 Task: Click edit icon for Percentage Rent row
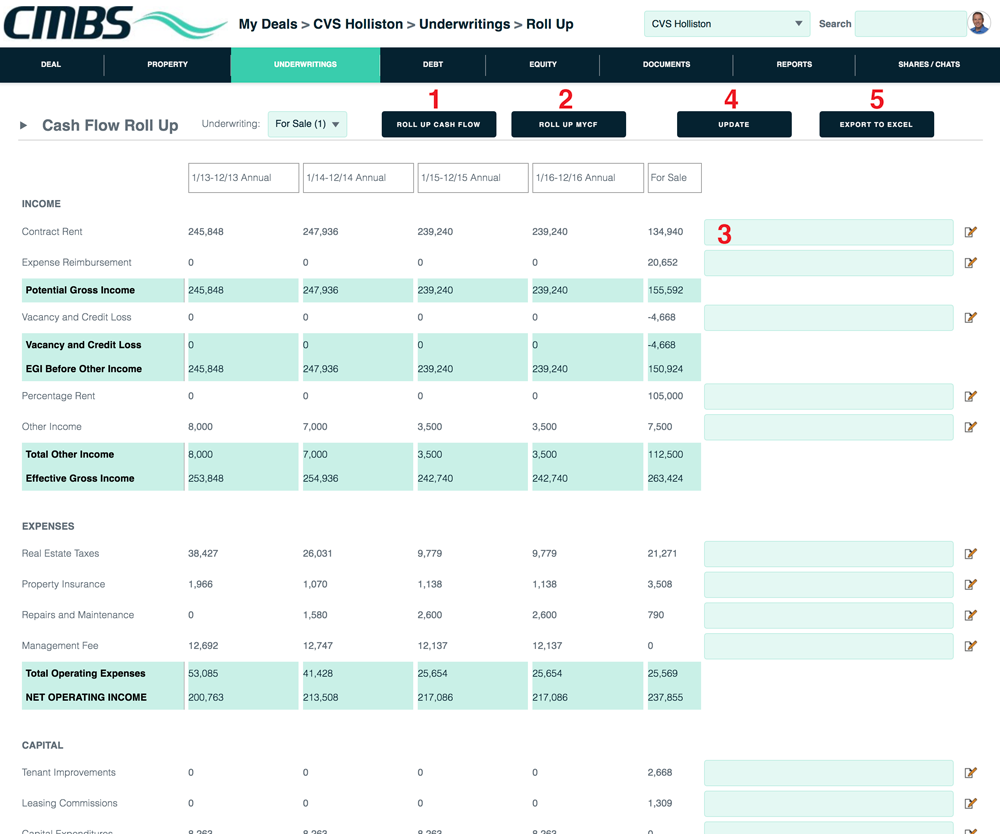[x=971, y=397]
